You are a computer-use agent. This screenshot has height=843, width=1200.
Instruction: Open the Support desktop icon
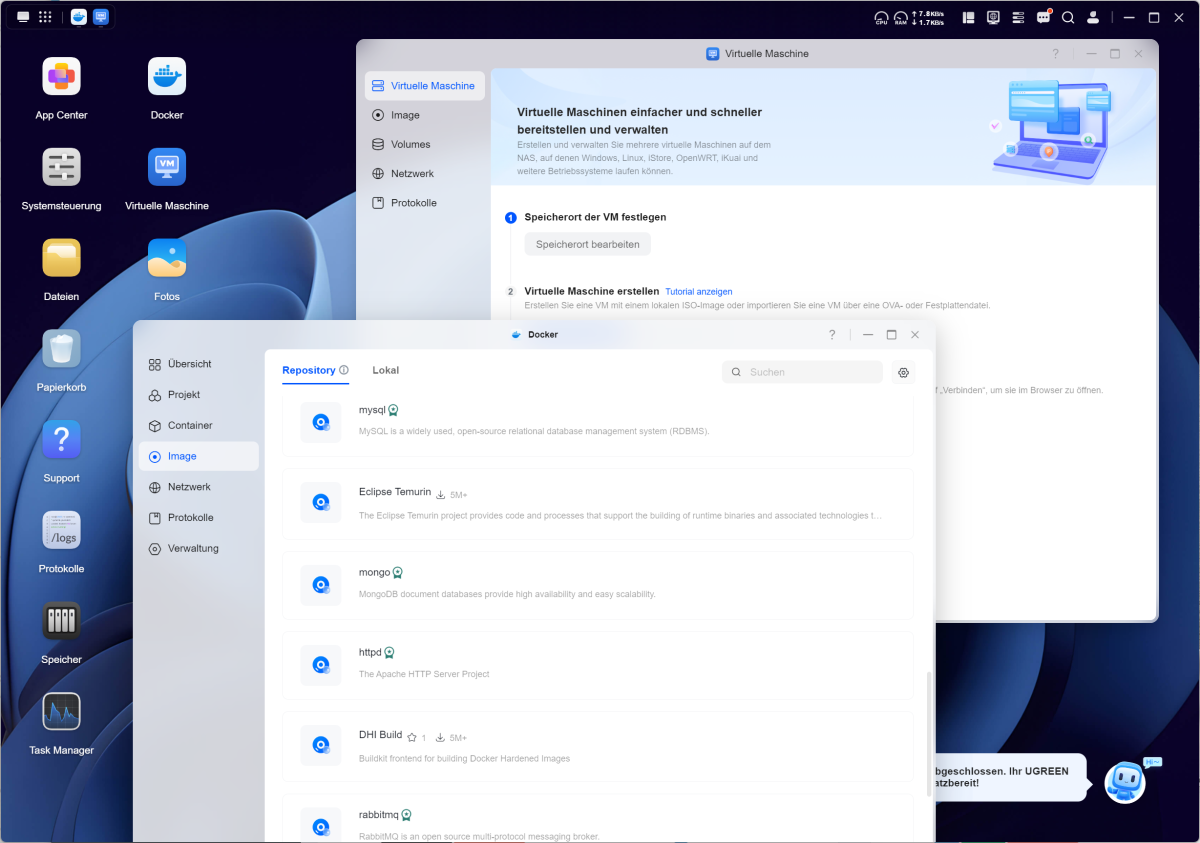click(61, 440)
